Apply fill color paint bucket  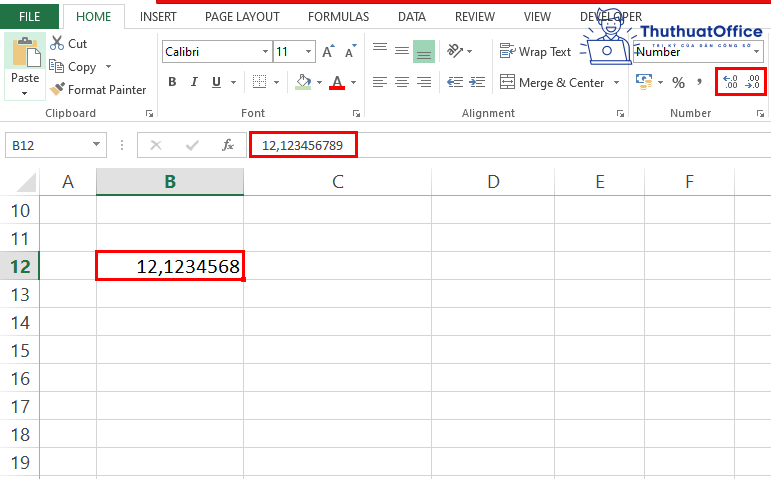[x=303, y=82]
